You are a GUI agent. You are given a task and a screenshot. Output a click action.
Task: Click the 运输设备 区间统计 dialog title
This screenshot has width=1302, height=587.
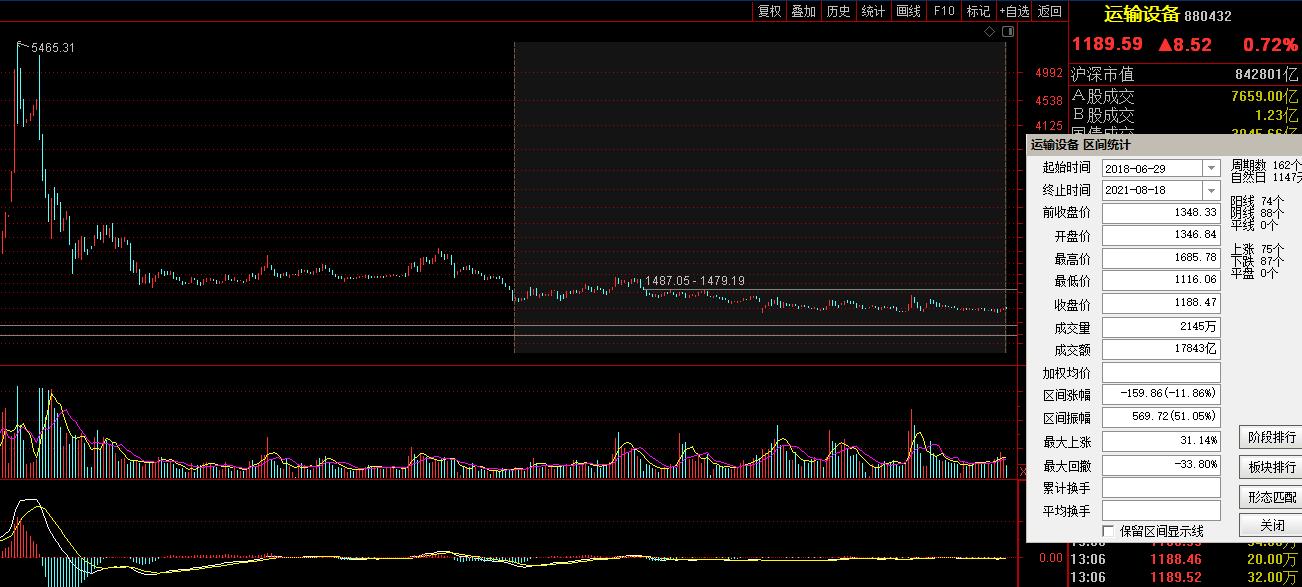[1083, 145]
